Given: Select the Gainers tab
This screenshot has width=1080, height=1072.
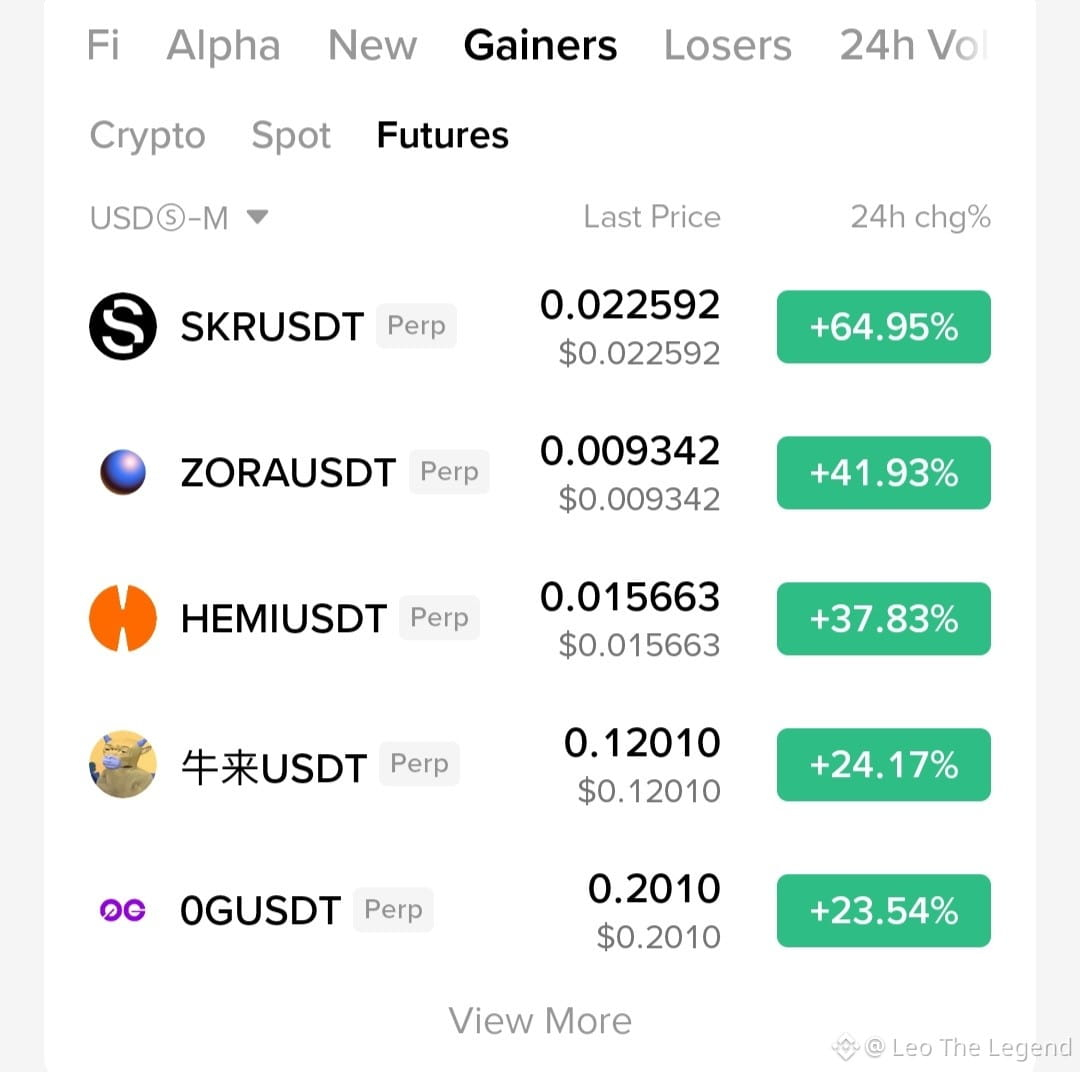Looking at the screenshot, I should click(x=540, y=45).
